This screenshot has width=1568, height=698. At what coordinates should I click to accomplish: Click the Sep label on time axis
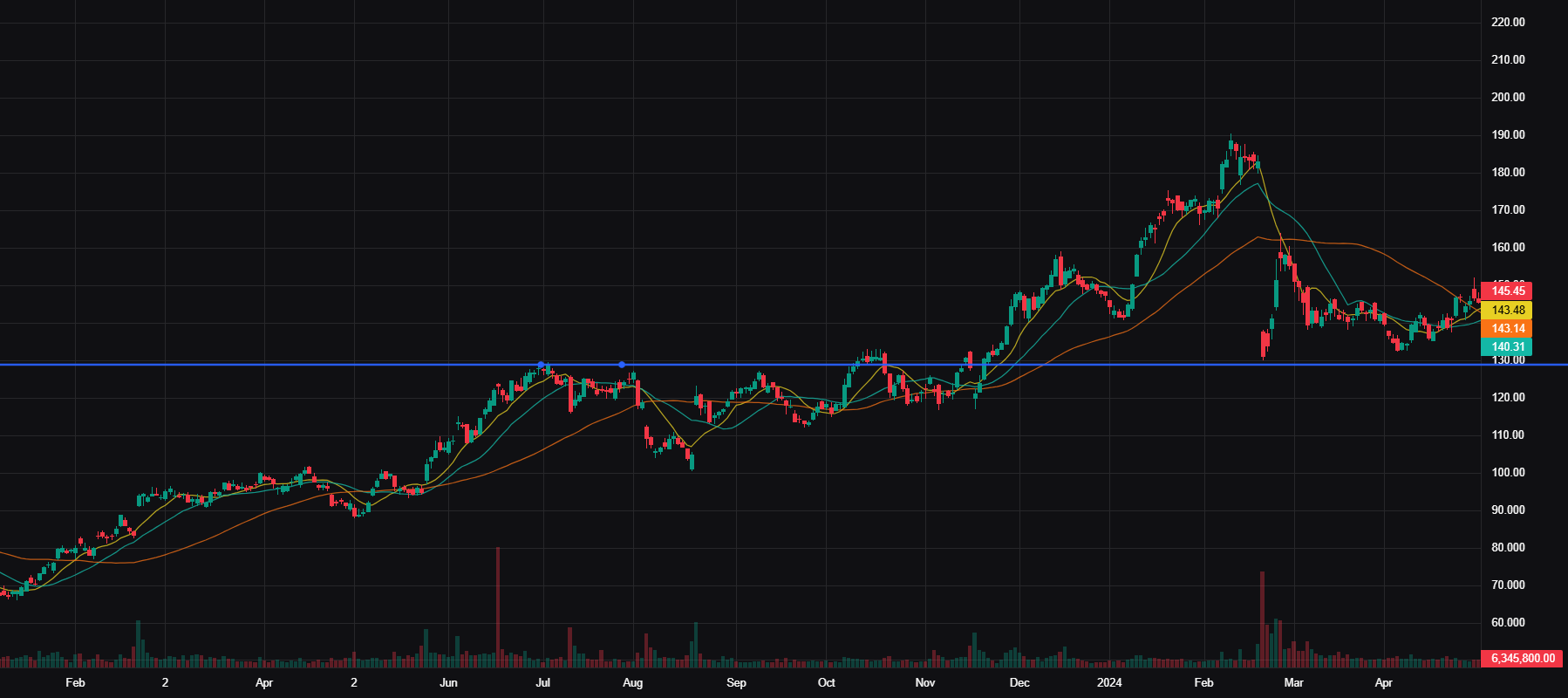(736, 682)
